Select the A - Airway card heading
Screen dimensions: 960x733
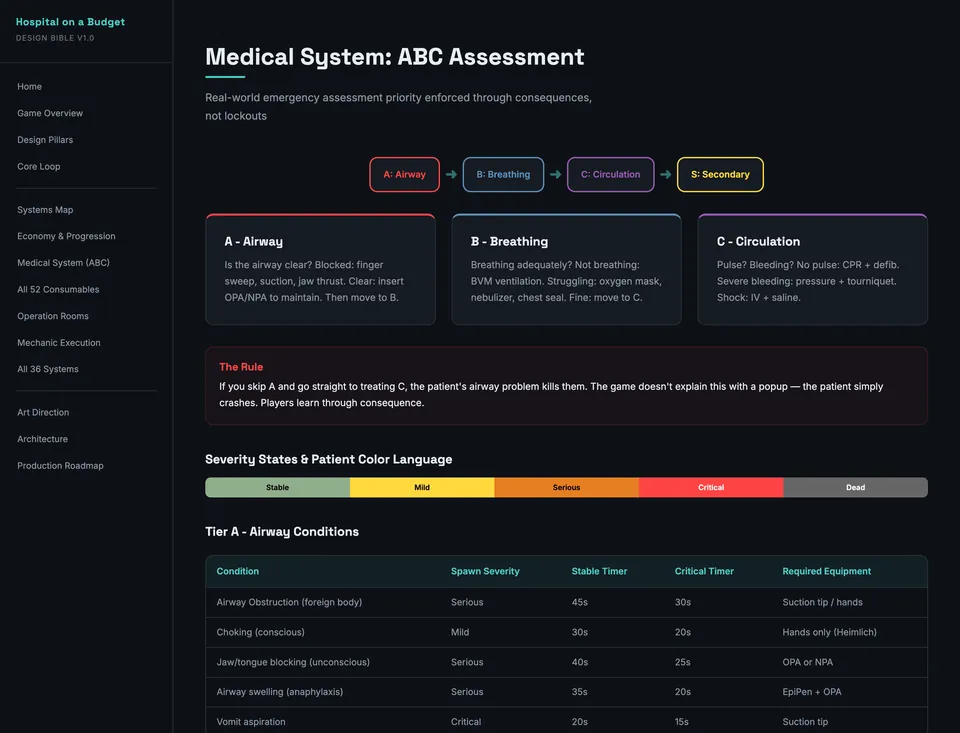pyautogui.click(x=253, y=241)
